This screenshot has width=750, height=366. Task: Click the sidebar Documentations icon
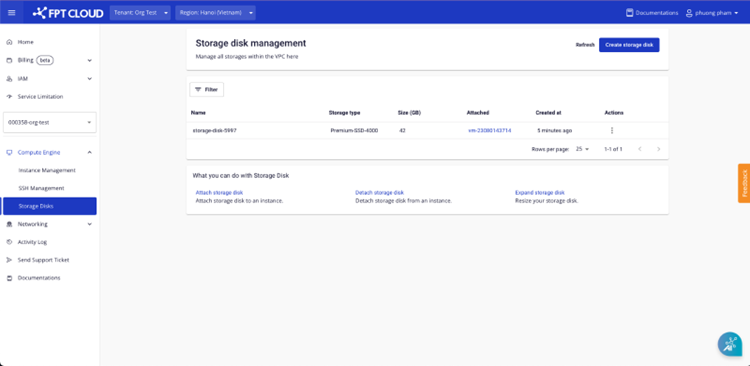coord(9,278)
